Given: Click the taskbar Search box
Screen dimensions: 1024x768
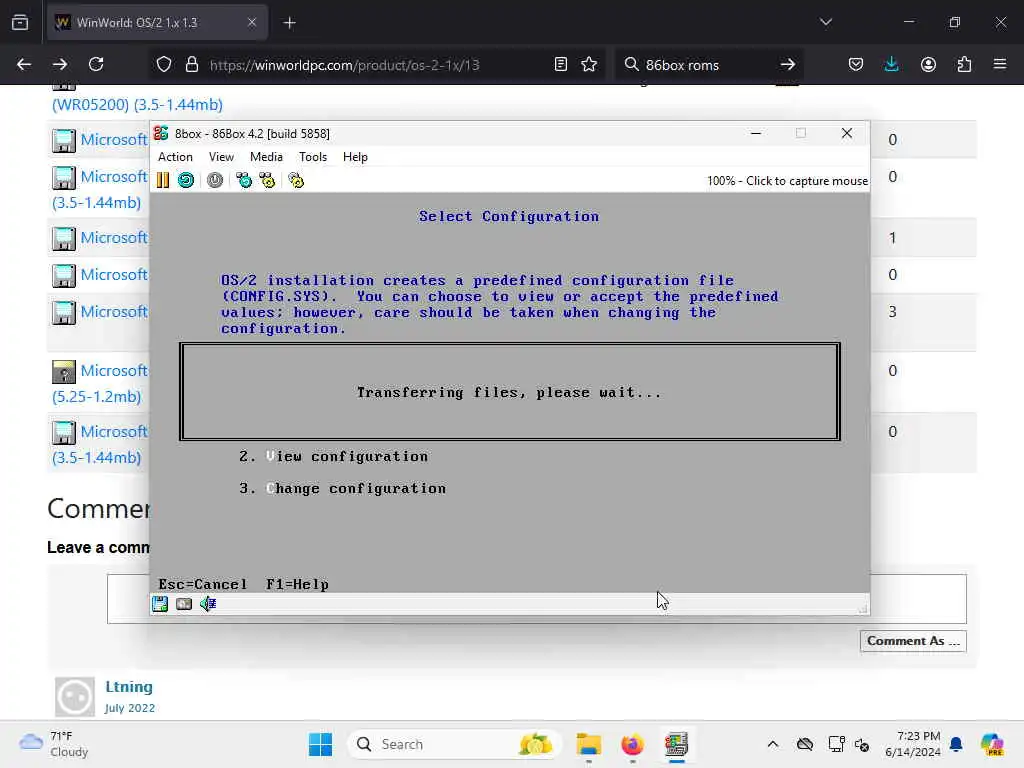Looking at the screenshot, I should 455,744.
